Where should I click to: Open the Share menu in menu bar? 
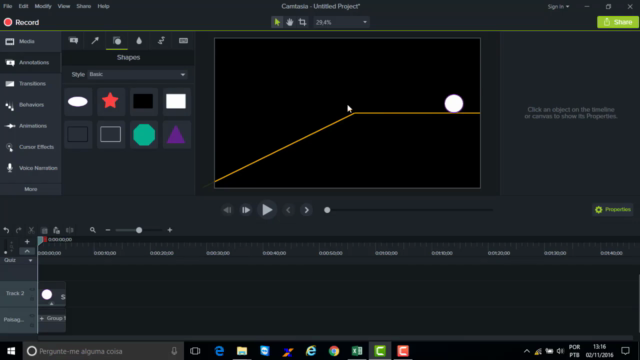(84, 6)
